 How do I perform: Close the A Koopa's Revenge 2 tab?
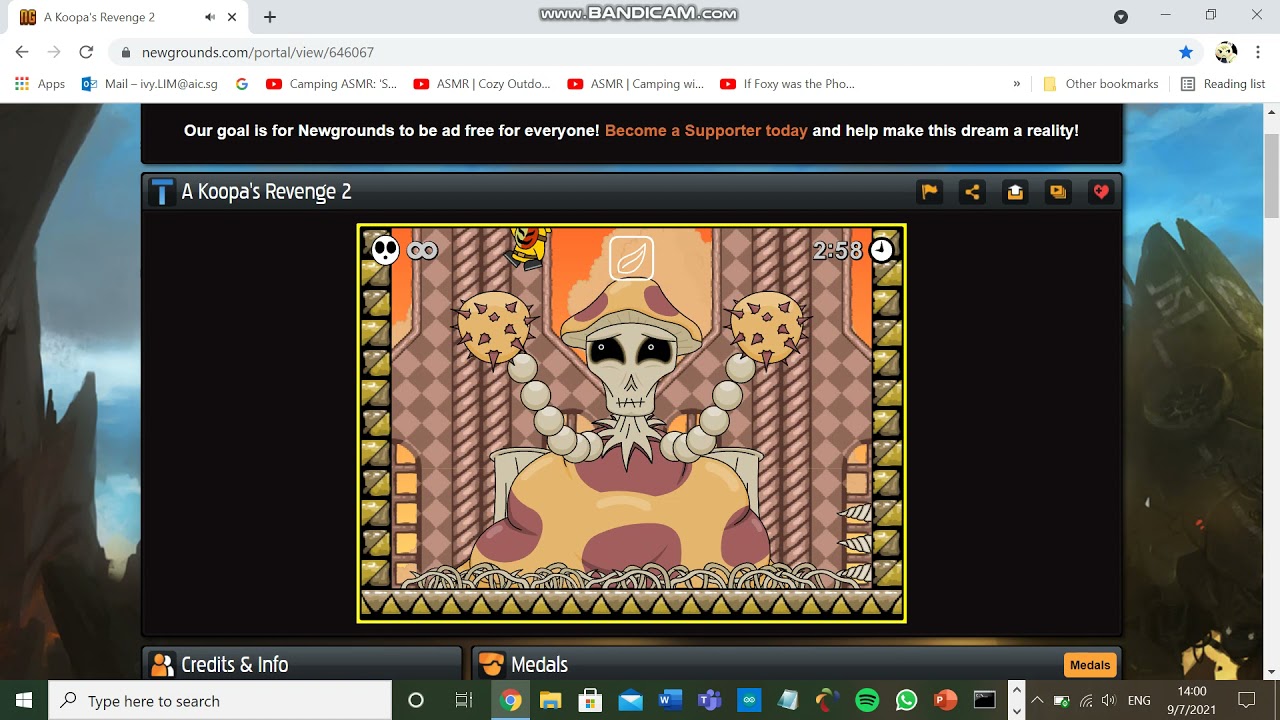(232, 17)
